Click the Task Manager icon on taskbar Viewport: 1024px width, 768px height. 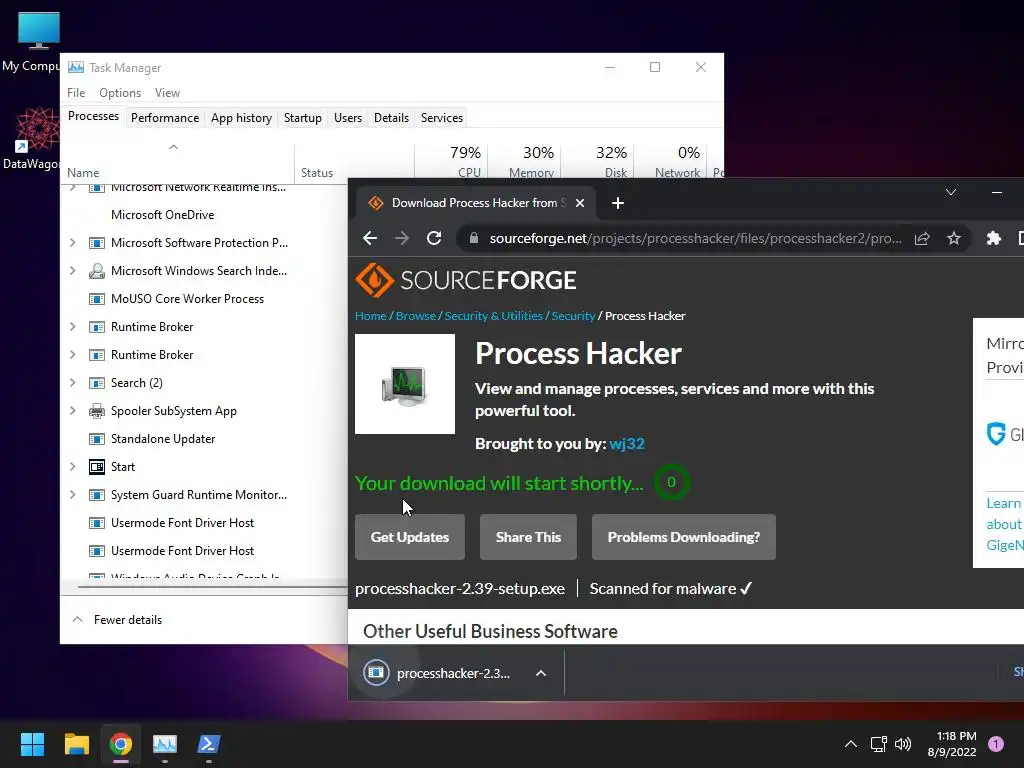click(x=165, y=744)
